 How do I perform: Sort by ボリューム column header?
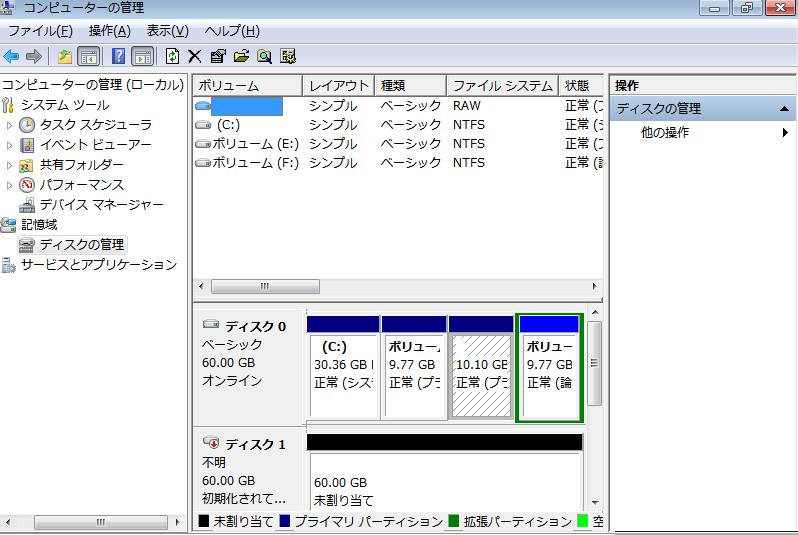point(248,86)
